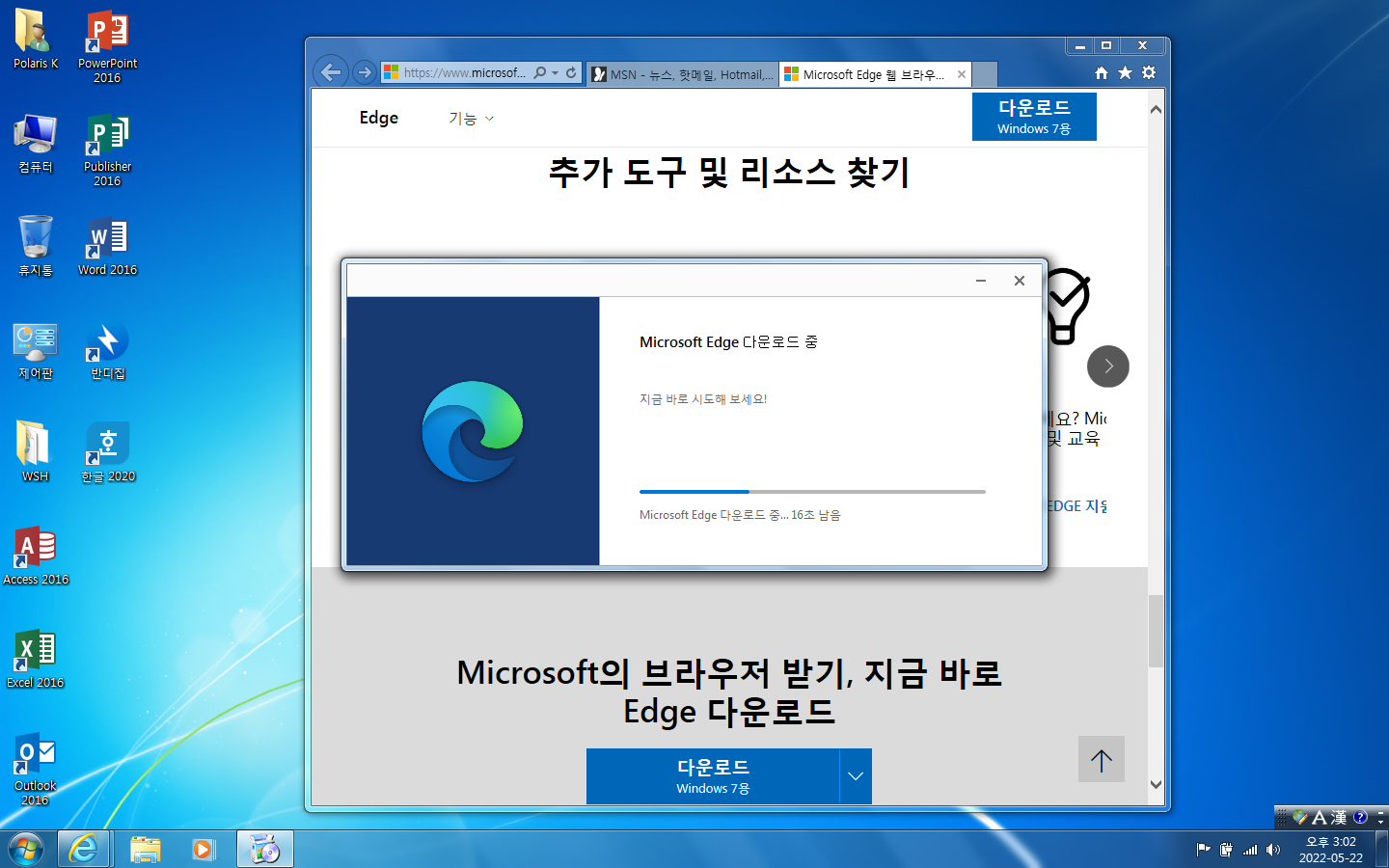Viewport: 1389px width, 868px height.
Task: Click the Internet Explorer taskbar icon
Action: tap(84, 849)
